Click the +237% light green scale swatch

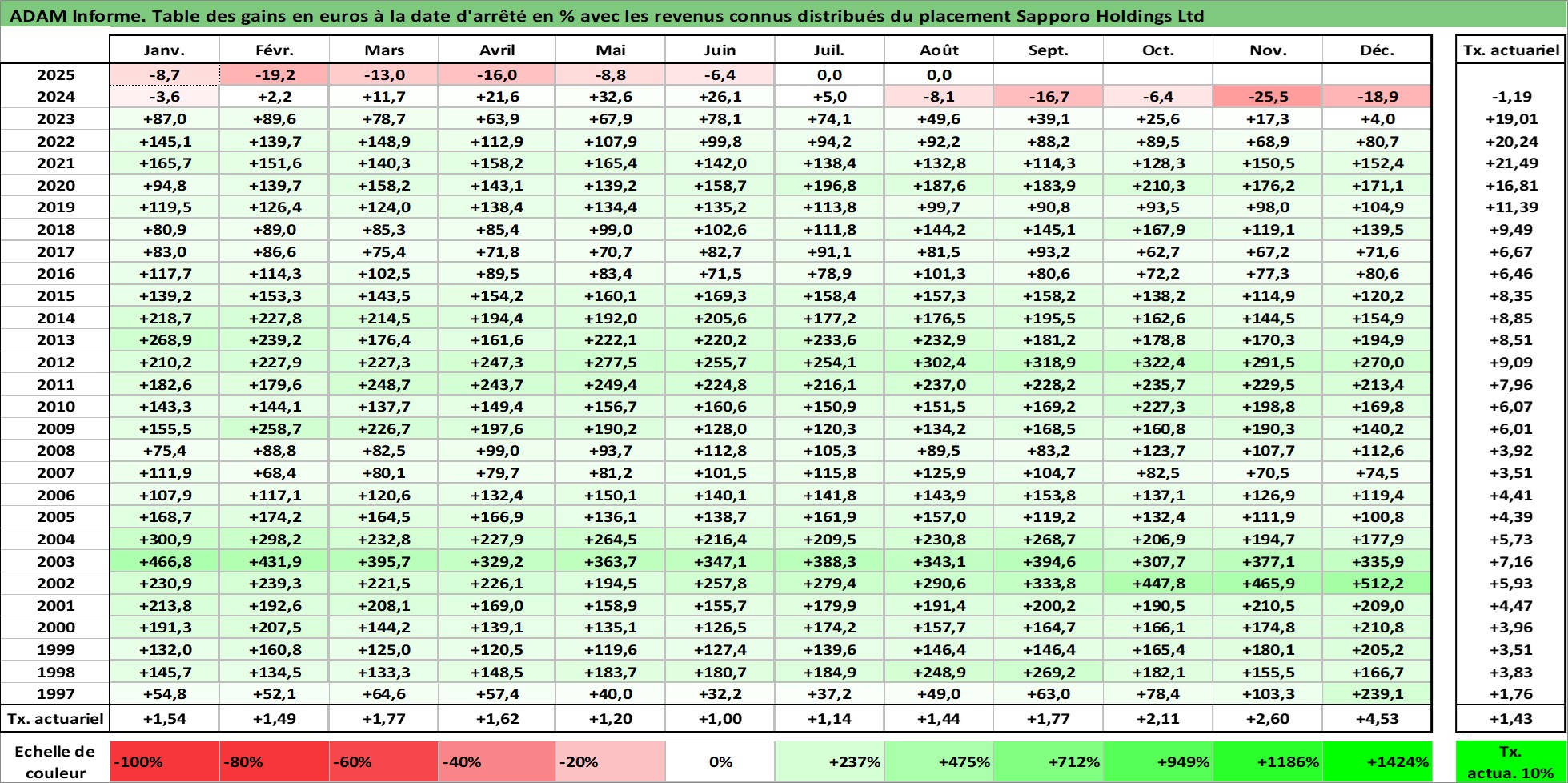[x=829, y=761]
